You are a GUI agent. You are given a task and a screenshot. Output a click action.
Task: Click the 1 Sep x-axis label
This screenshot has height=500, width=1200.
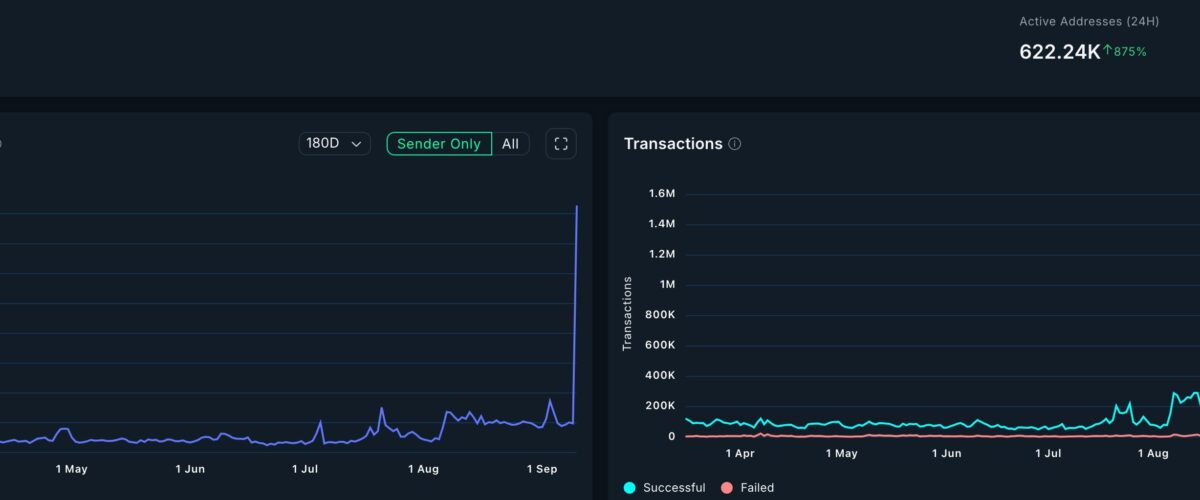point(541,468)
